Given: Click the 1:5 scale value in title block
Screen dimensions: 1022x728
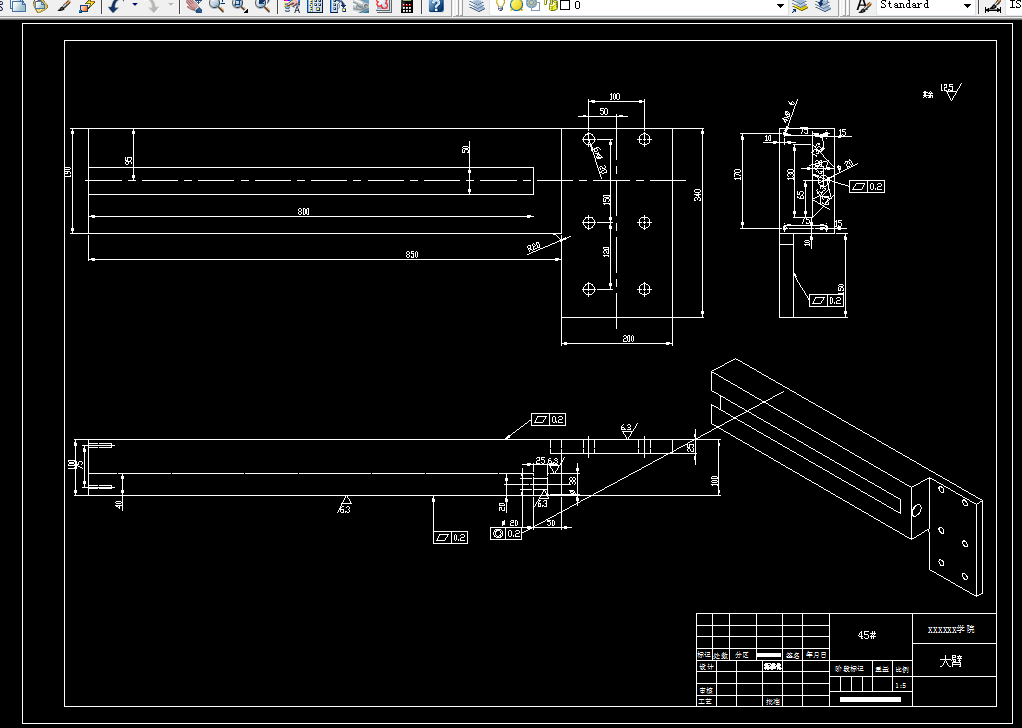Looking at the screenshot, I should (x=901, y=686).
